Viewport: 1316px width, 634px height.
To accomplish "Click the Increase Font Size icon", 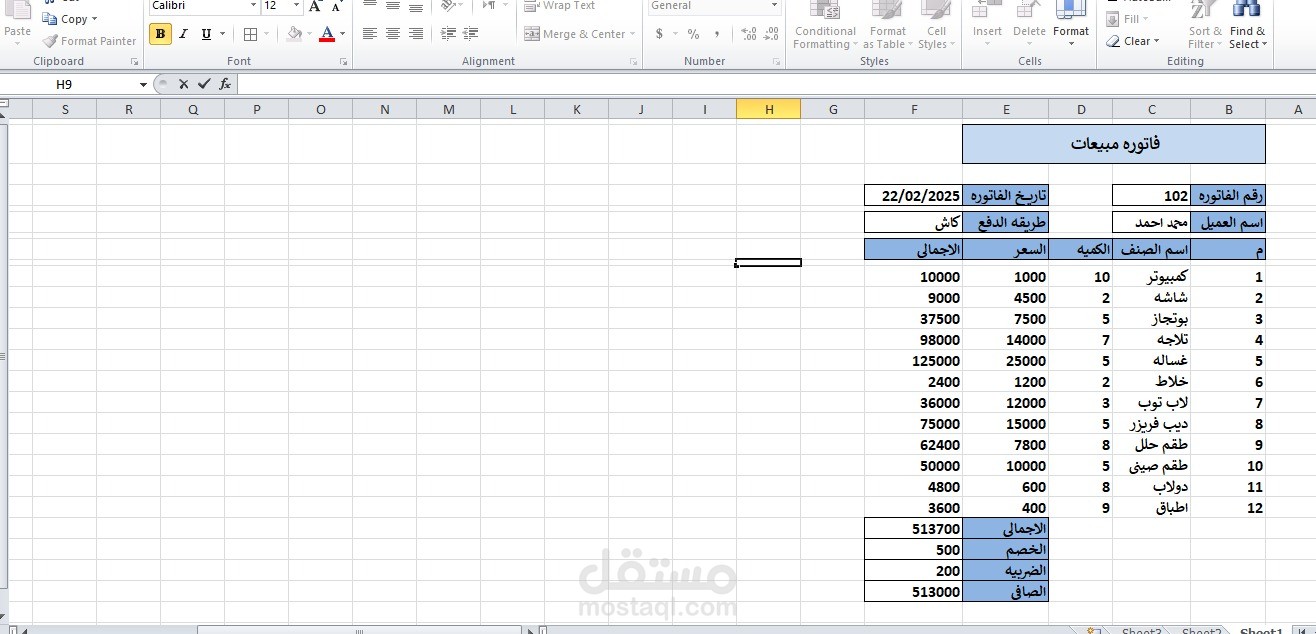I will click(x=315, y=6).
